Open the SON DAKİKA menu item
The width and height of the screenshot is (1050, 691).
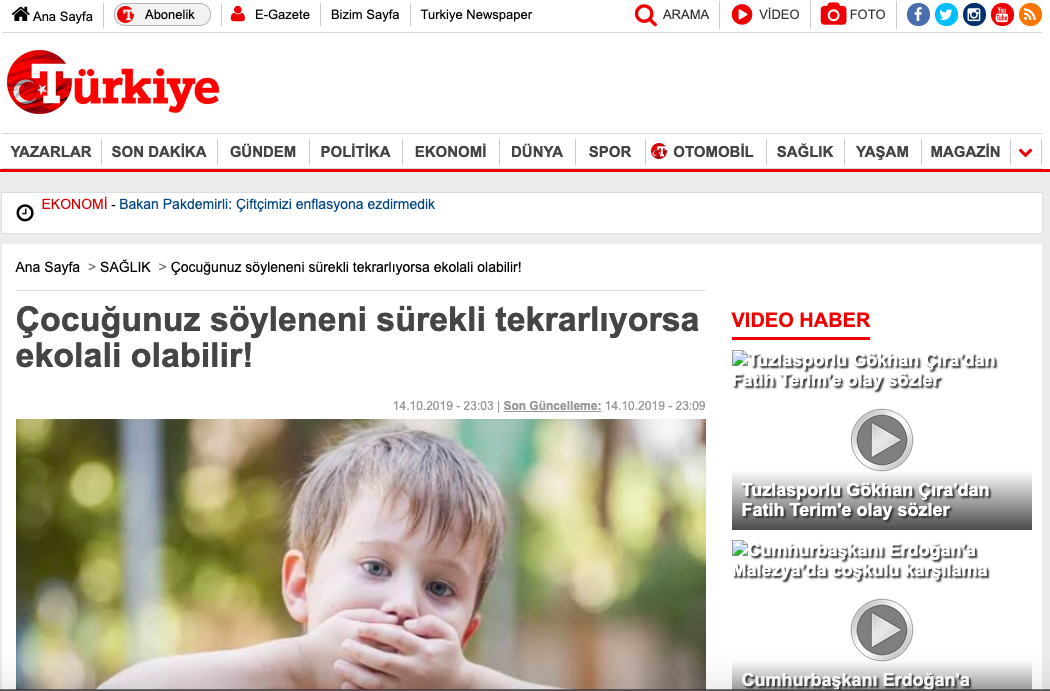pos(159,152)
